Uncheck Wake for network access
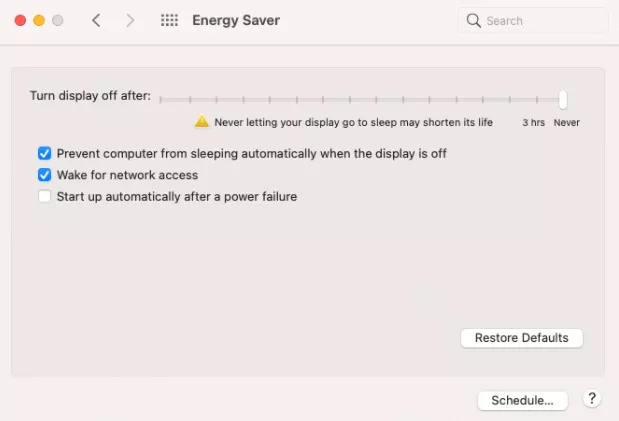Screen dimensions: 619x421 pos(44,175)
